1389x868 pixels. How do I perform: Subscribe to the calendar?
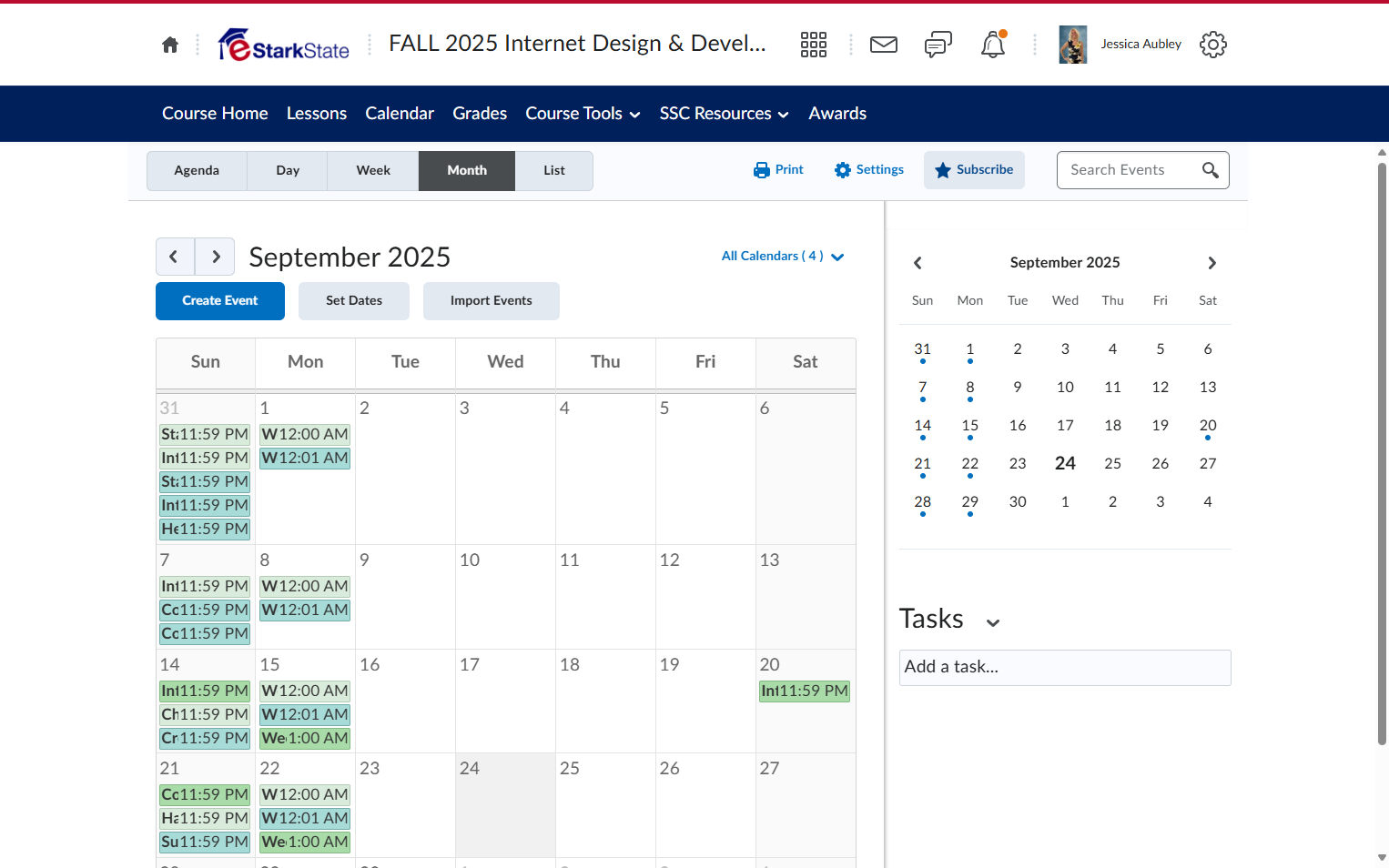pos(974,170)
